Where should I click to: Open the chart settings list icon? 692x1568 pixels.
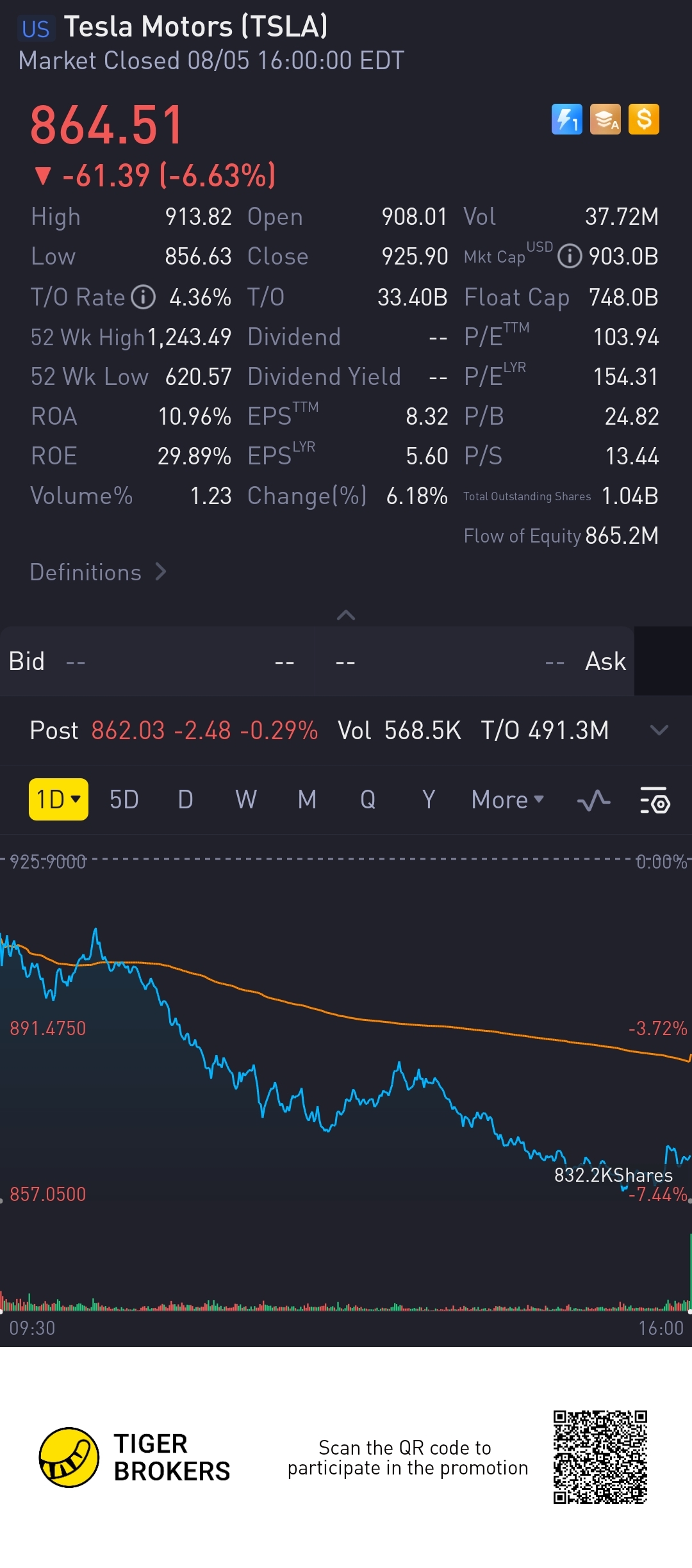pos(655,800)
